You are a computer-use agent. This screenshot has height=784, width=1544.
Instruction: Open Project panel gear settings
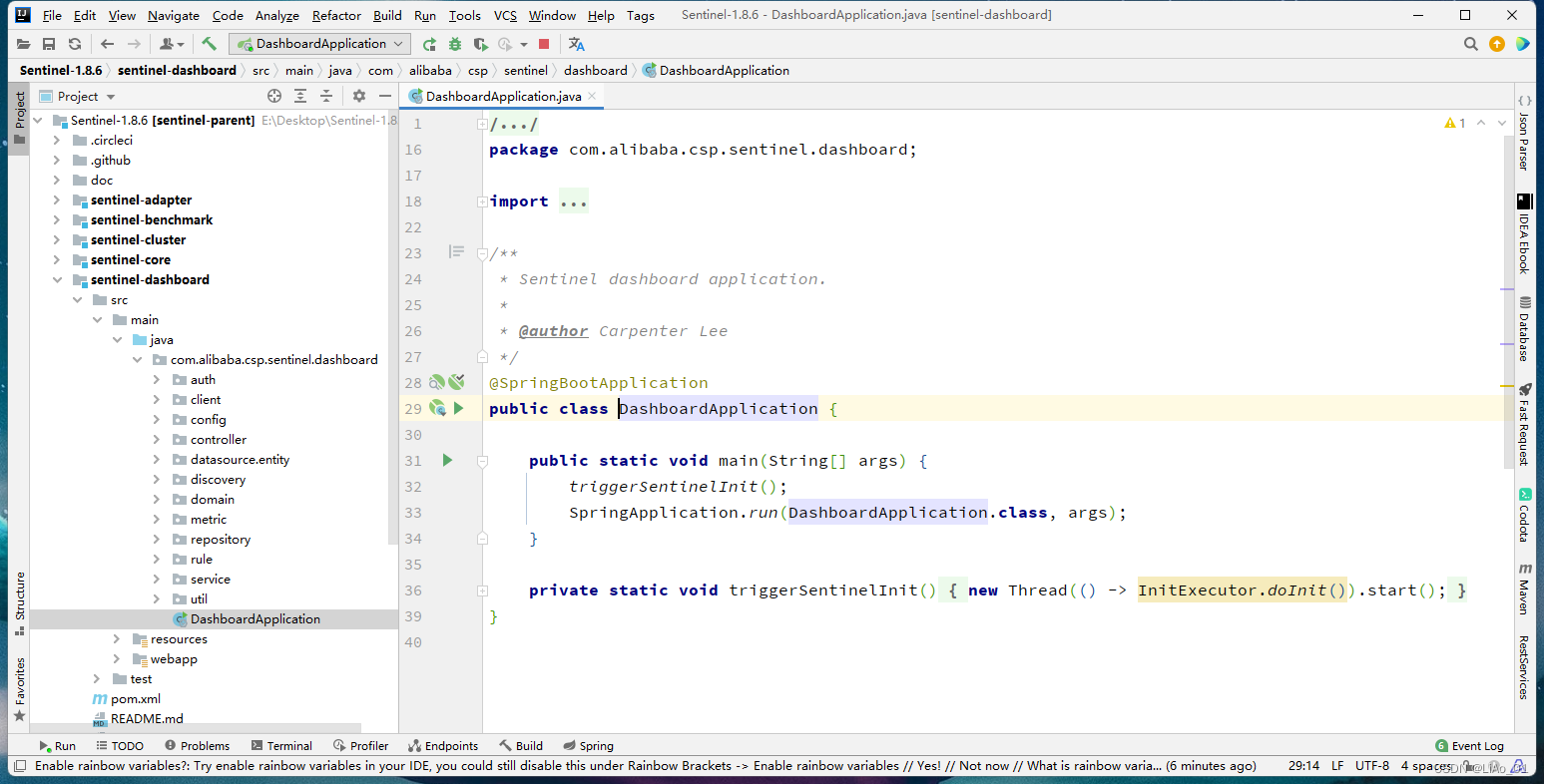(x=359, y=96)
